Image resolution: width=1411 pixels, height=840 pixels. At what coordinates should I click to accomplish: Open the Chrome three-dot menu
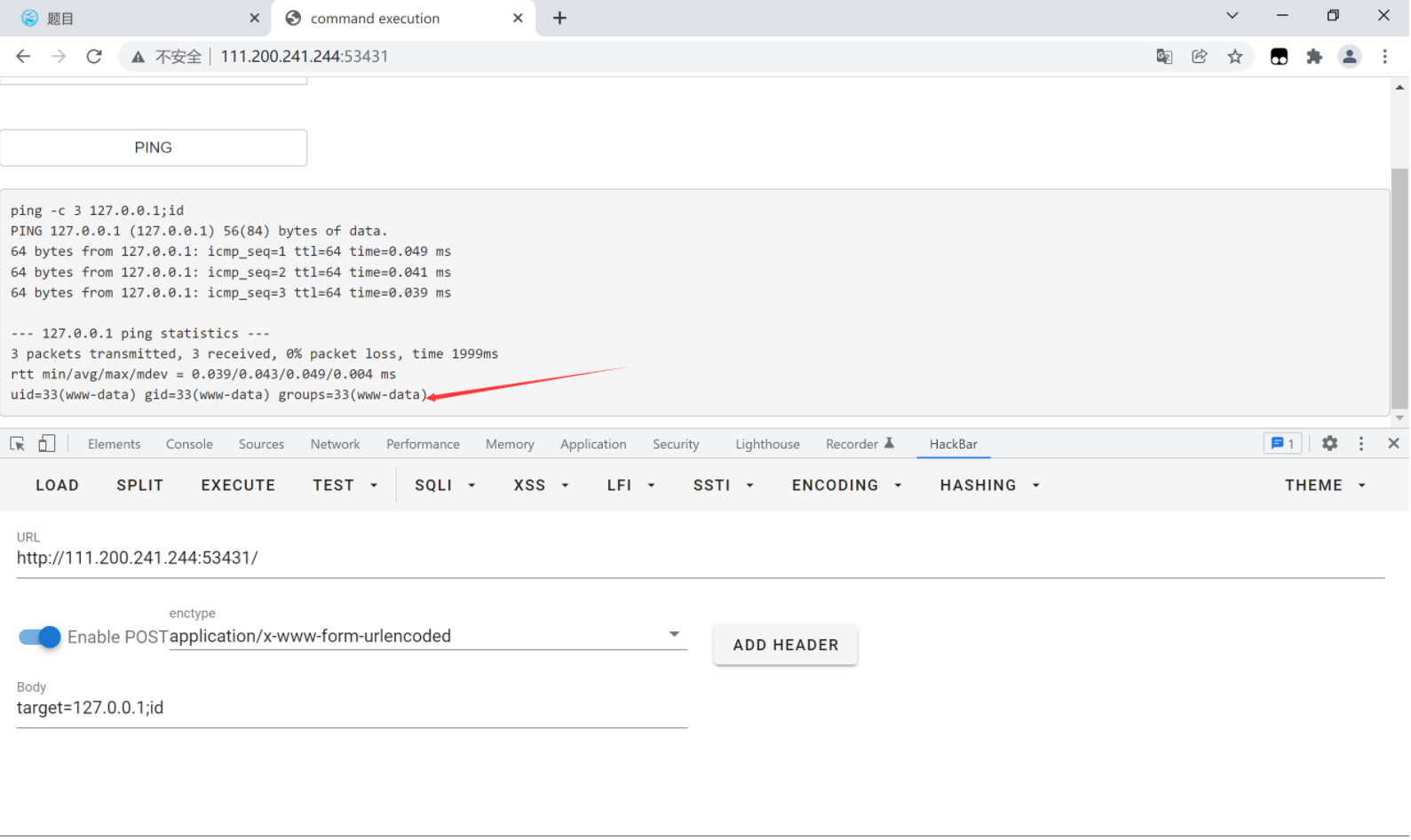[1385, 57]
